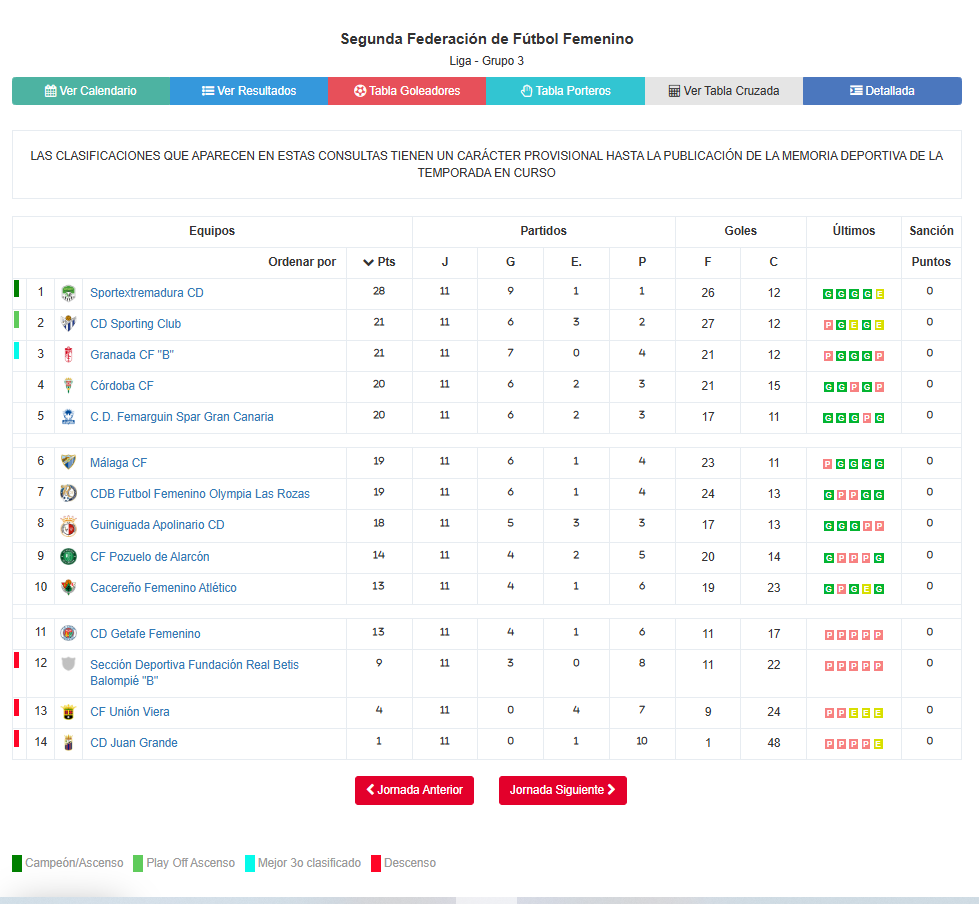Click the CF Pozuelo de Alarcón crest icon
The image size is (979, 904).
point(69,556)
